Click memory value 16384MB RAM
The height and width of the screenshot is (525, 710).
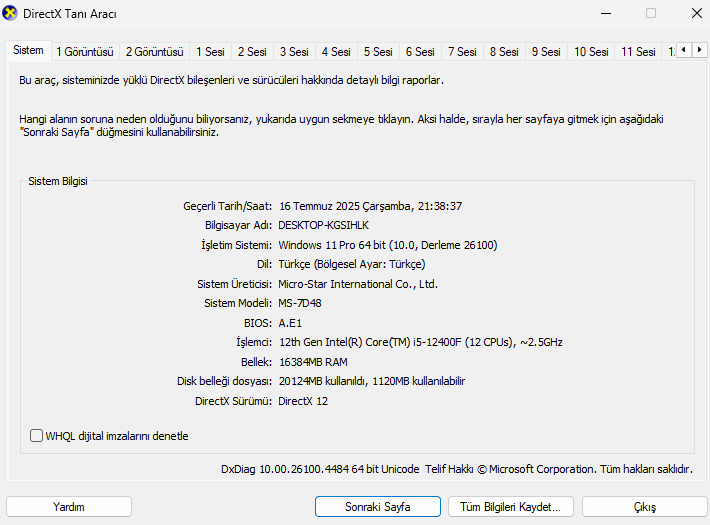313,362
